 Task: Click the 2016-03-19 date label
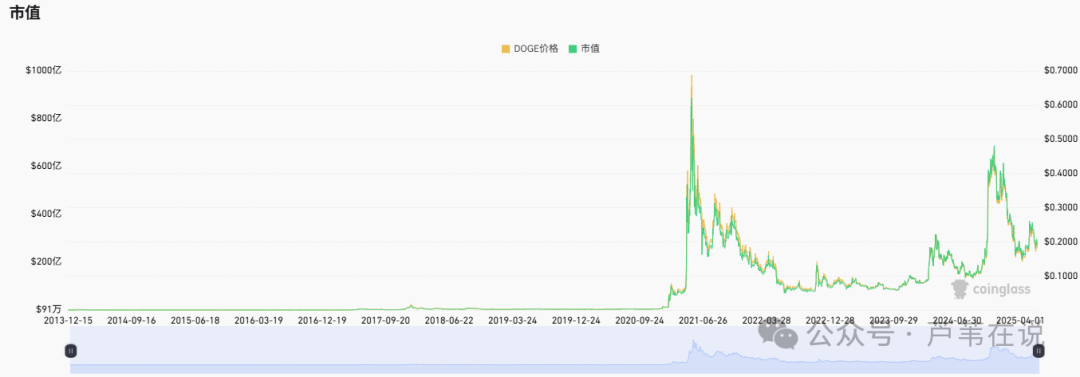259,320
